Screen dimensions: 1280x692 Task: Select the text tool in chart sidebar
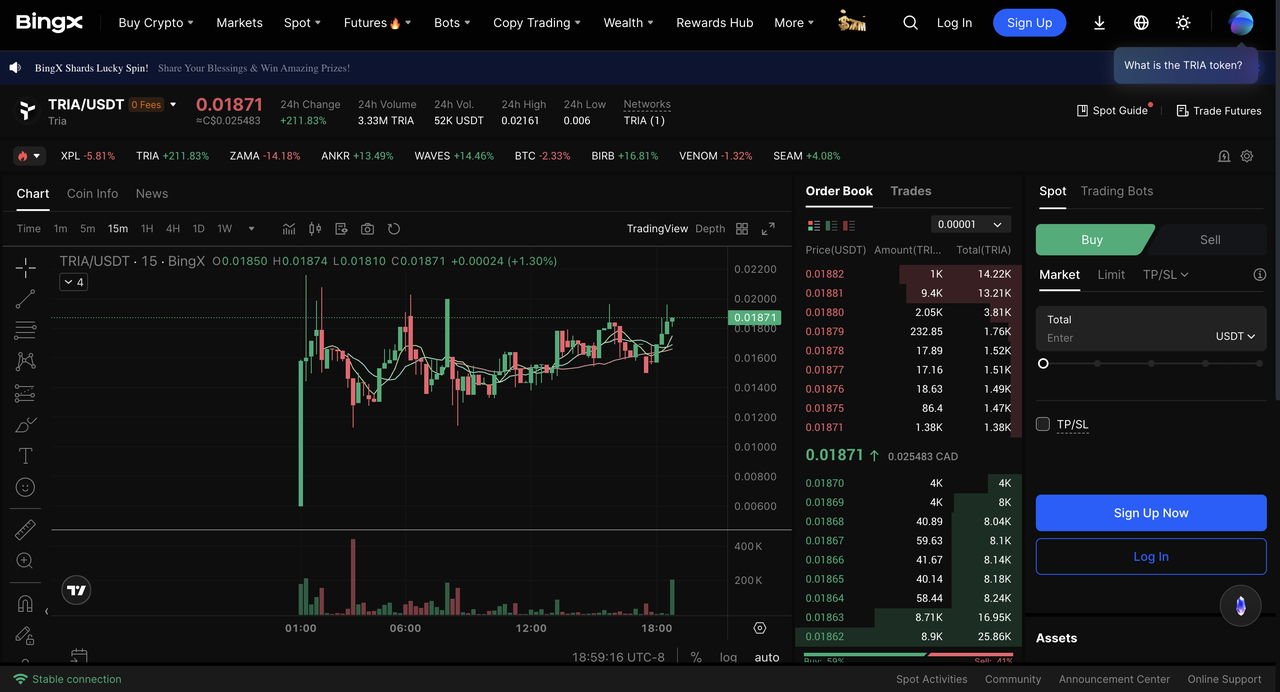pyautogui.click(x=26, y=456)
